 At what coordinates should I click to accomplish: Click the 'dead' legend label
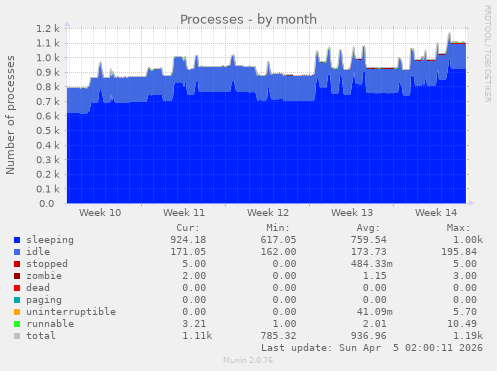(38, 288)
